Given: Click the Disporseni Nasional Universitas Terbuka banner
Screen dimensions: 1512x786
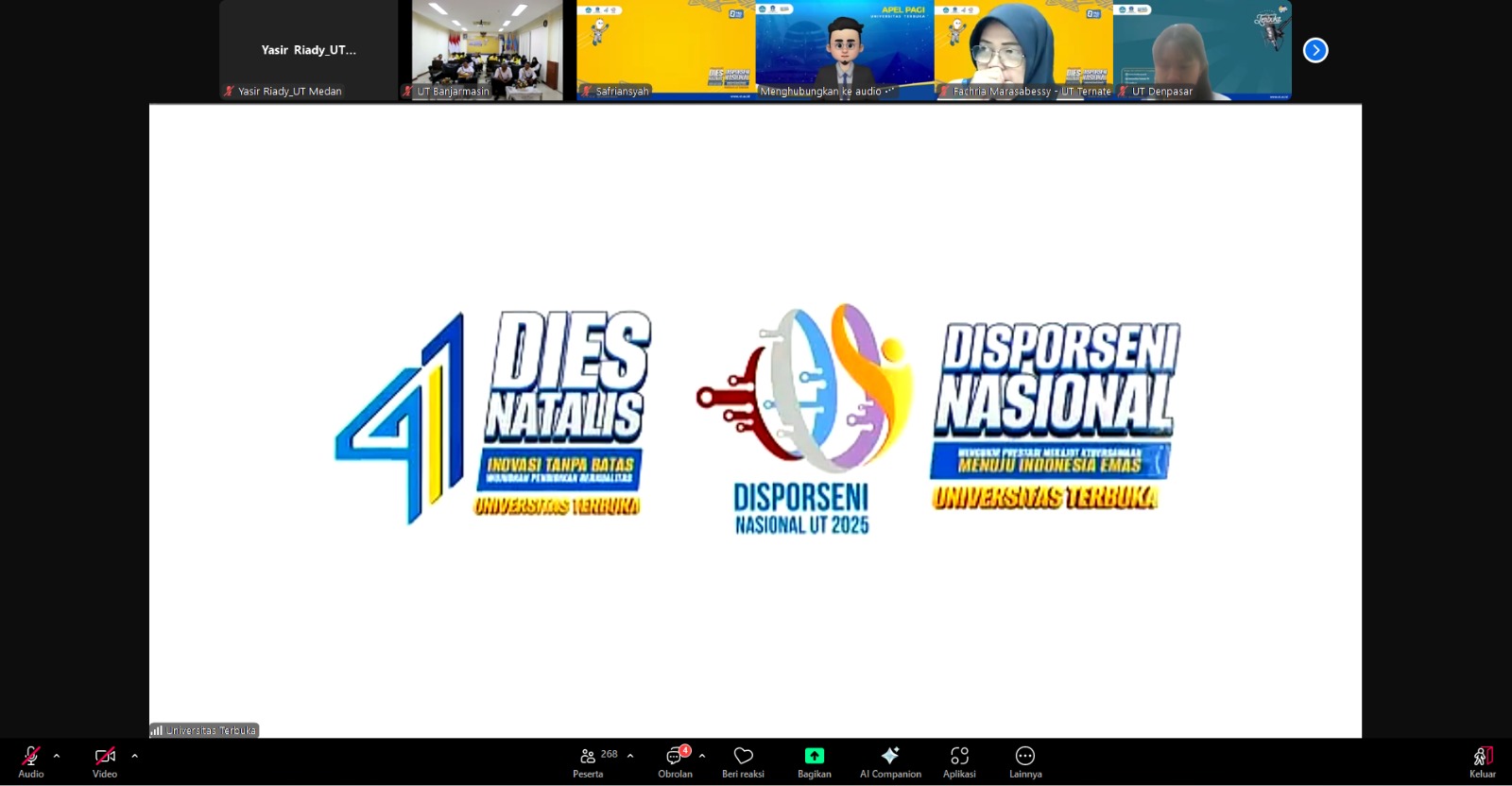Looking at the screenshot, I should (x=1055, y=417).
